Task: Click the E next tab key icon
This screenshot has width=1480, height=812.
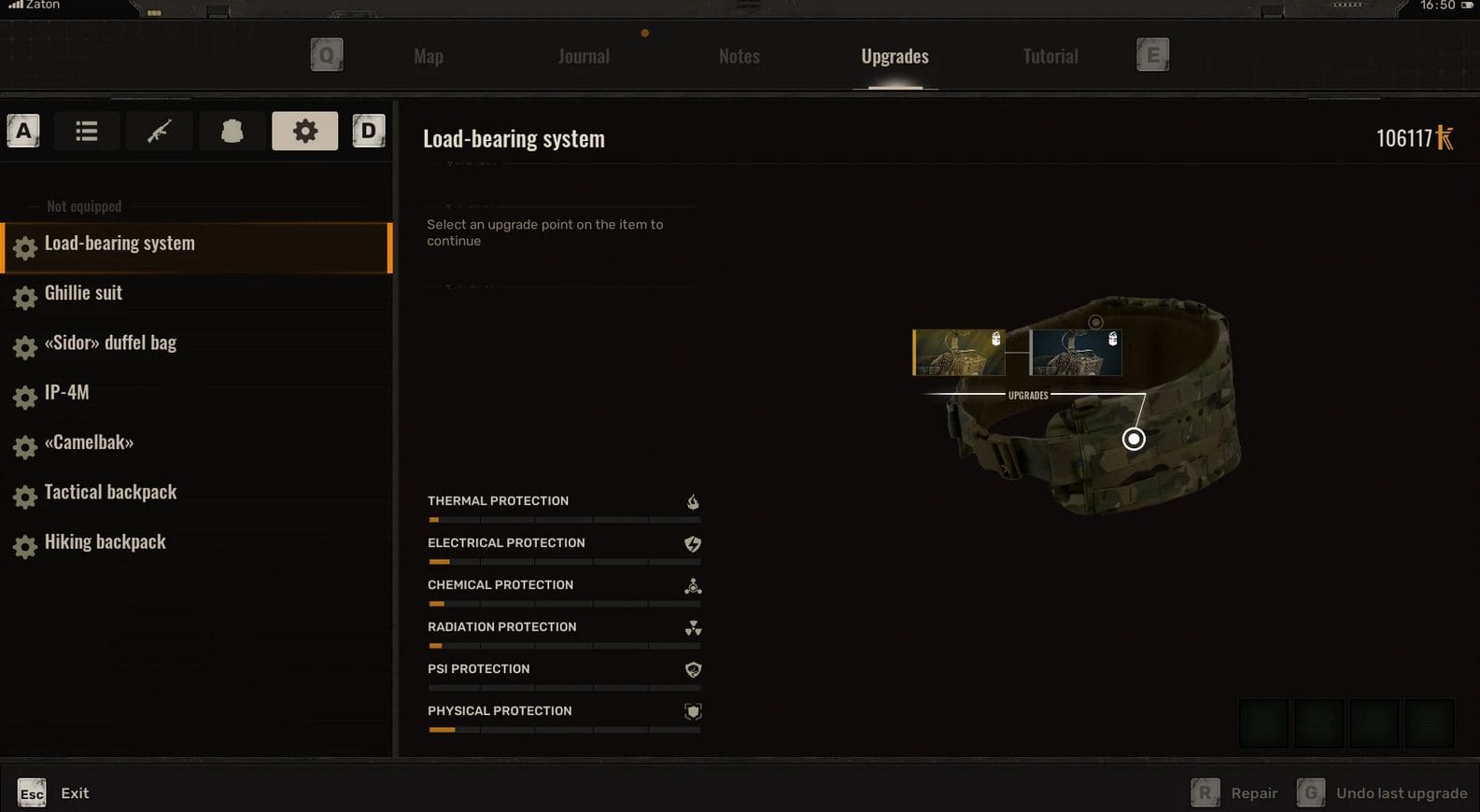Action: 1152,55
